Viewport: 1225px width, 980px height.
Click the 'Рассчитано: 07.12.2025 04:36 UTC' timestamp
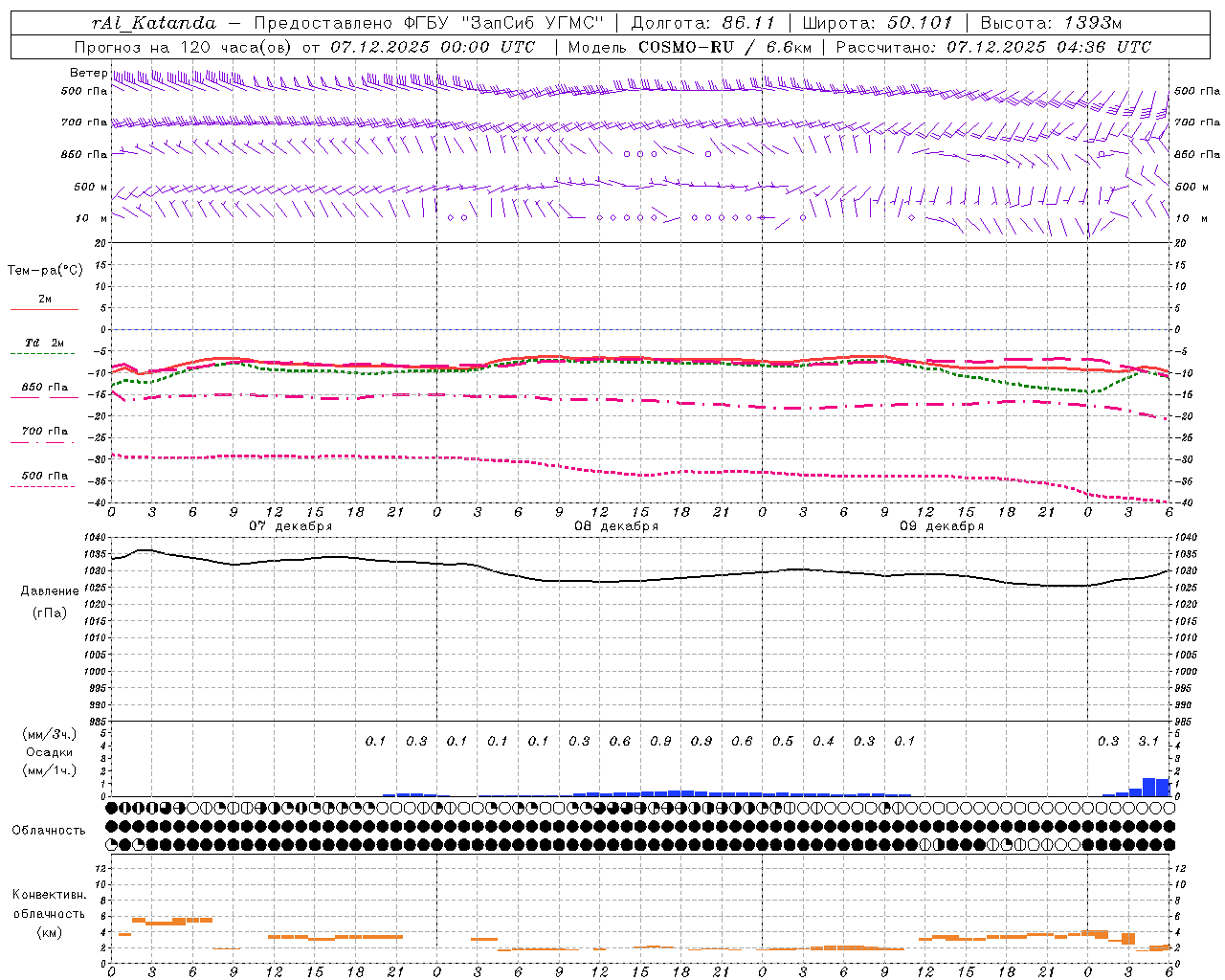pos(993,47)
